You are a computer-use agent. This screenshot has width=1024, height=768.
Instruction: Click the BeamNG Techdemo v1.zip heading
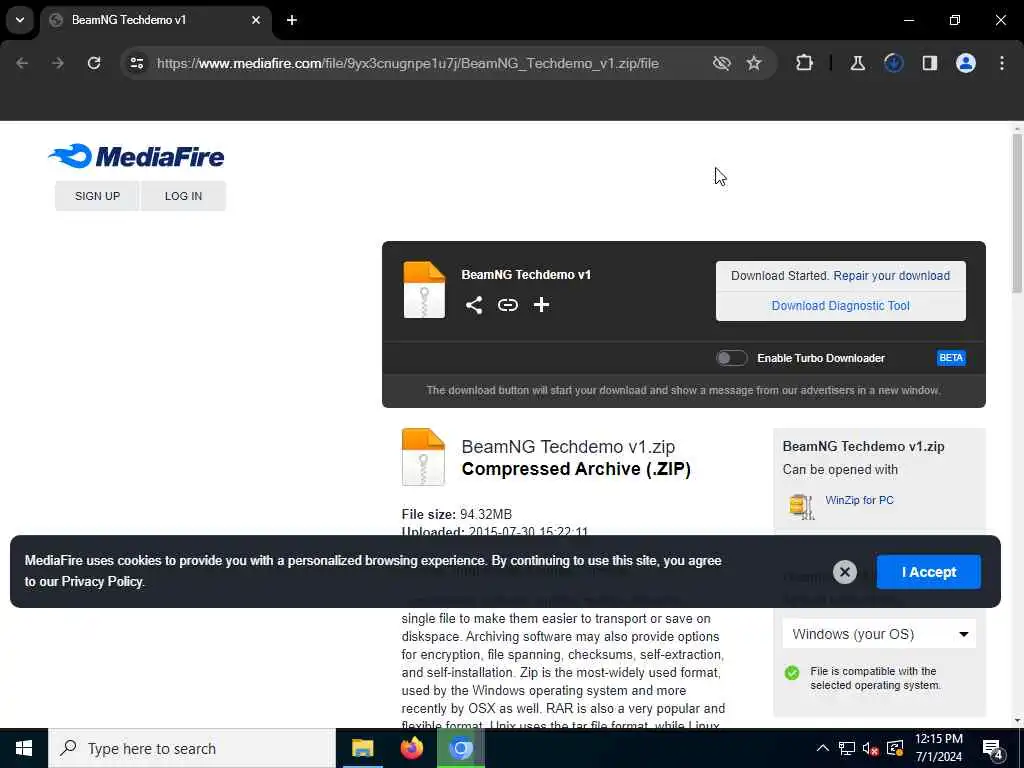click(x=568, y=447)
